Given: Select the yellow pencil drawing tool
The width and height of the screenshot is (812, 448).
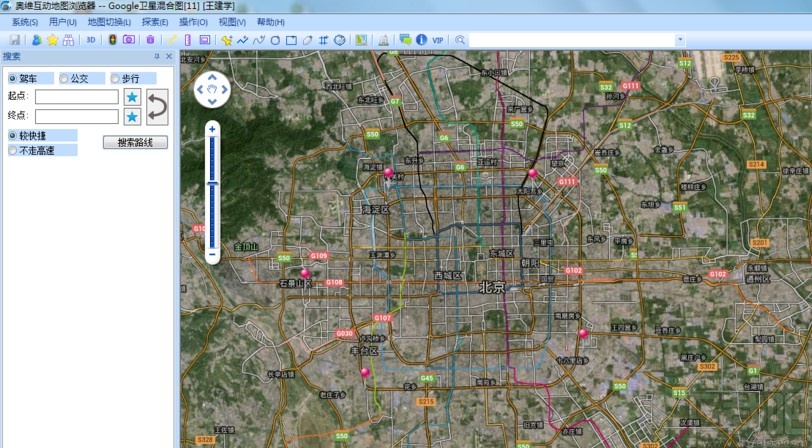Looking at the screenshot, I should click(x=172, y=40).
